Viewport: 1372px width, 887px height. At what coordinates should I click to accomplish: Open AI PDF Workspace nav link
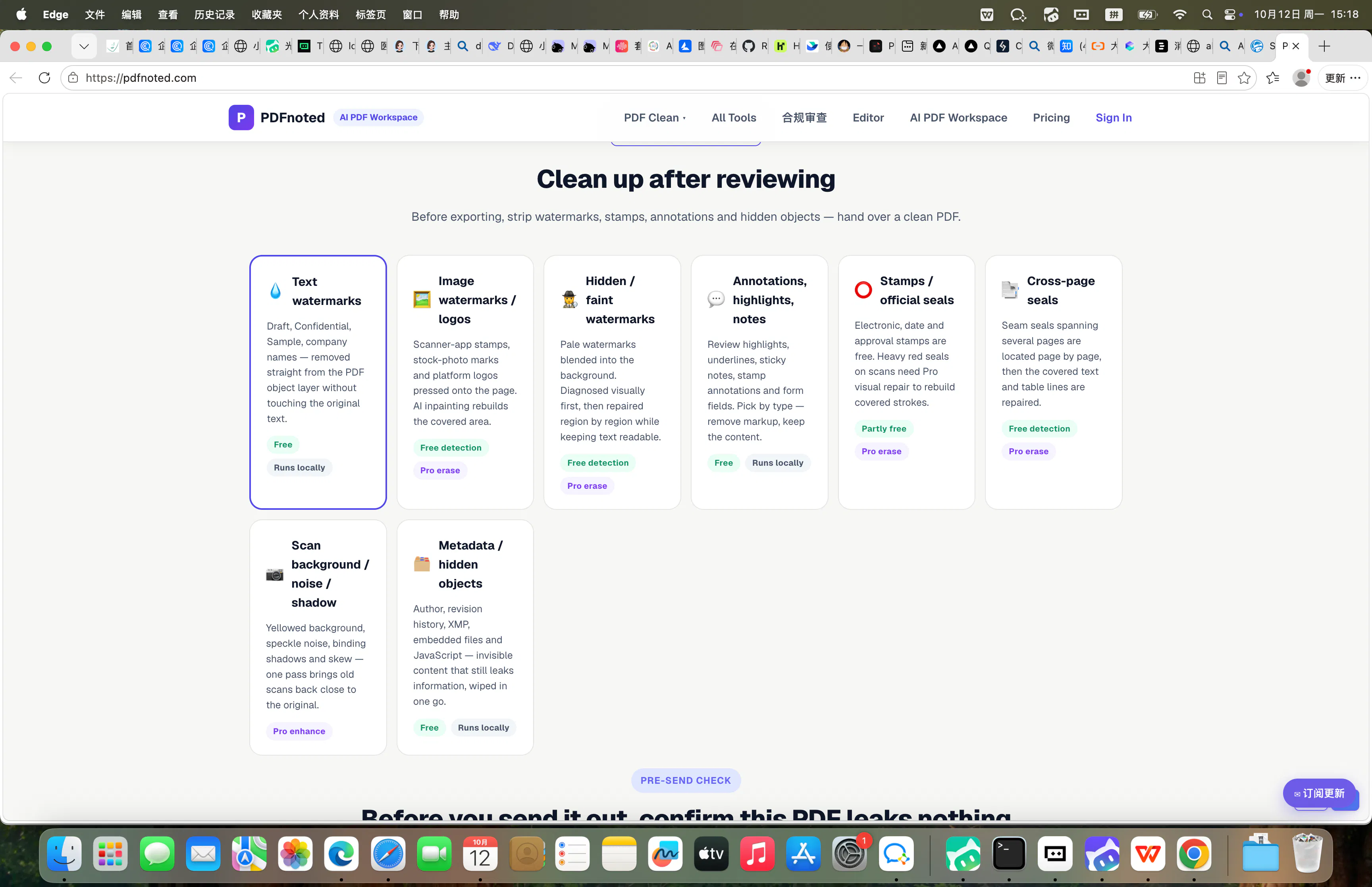(x=958, y=118)
